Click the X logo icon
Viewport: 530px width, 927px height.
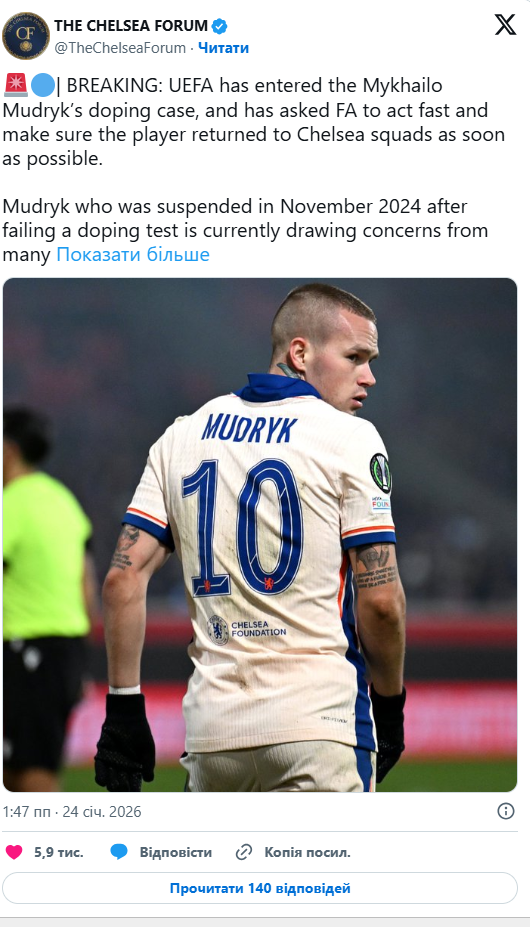click(x=505, y=25)
